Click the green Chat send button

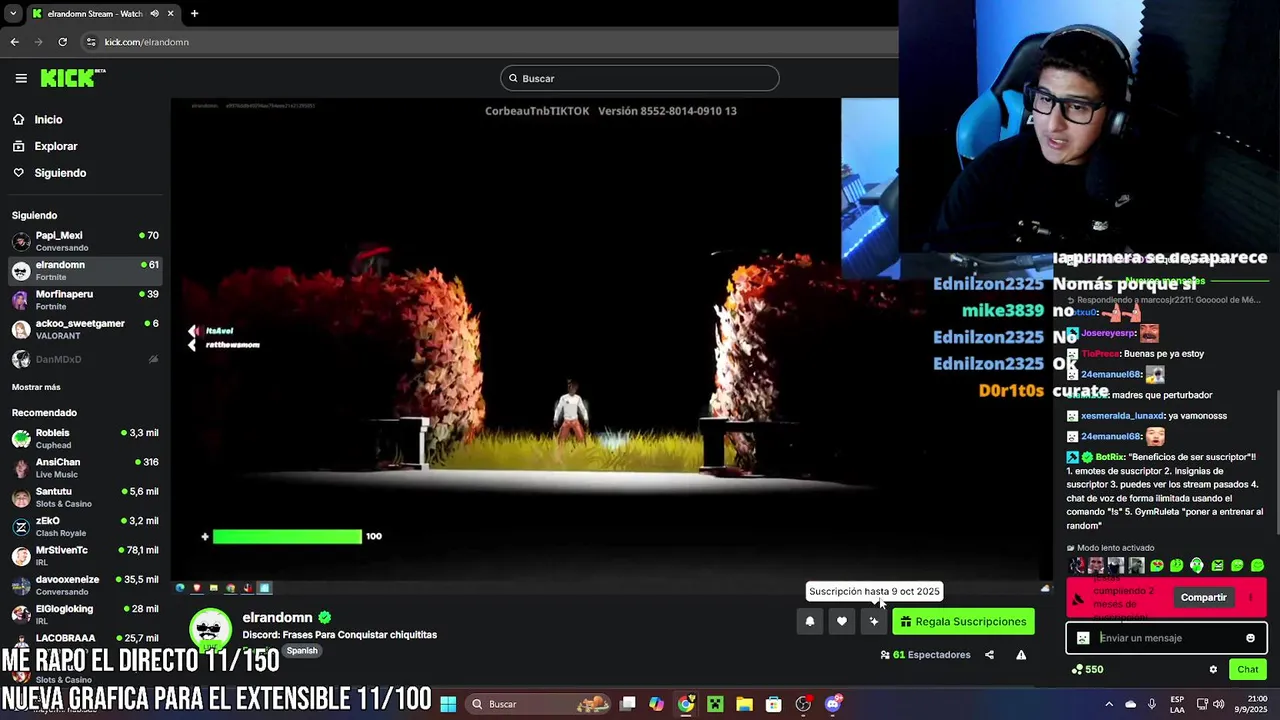click(1248, 670)
